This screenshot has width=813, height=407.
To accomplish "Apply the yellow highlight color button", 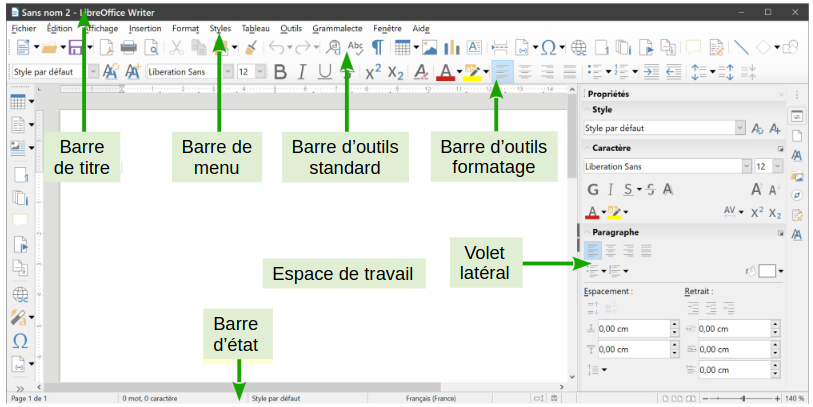I will (x=472, y=72).
